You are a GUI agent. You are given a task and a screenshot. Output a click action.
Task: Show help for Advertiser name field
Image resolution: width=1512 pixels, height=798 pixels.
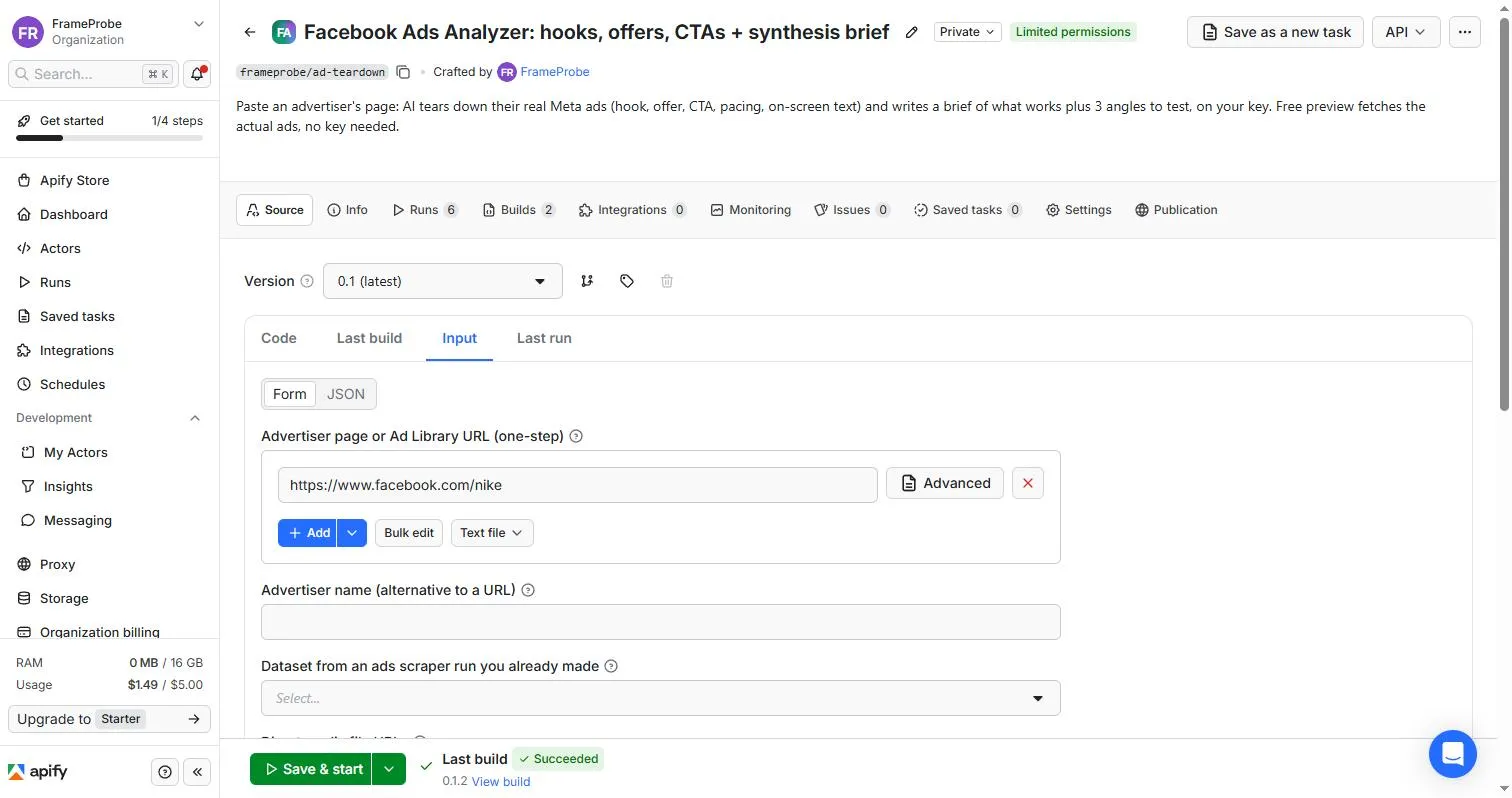tap(528, 590)
